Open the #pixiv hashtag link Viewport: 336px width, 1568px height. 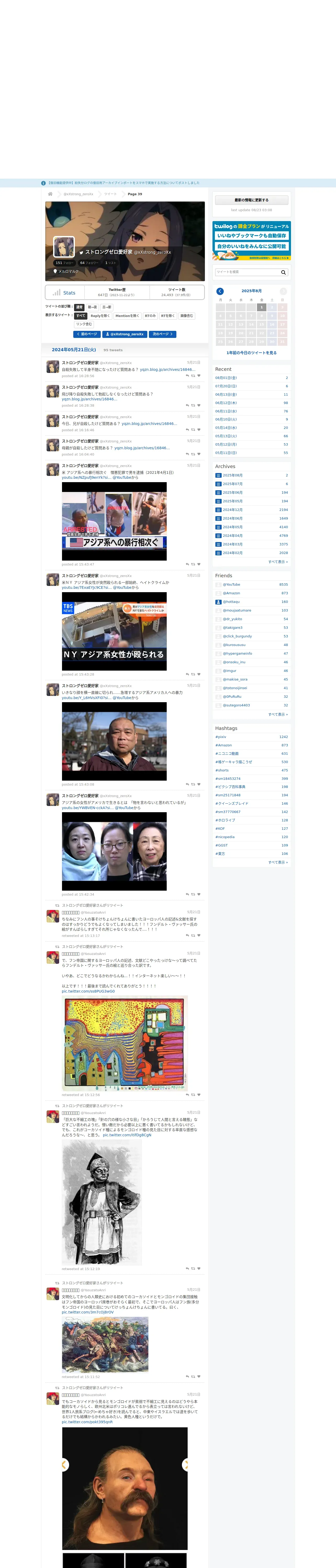[221, 737]
